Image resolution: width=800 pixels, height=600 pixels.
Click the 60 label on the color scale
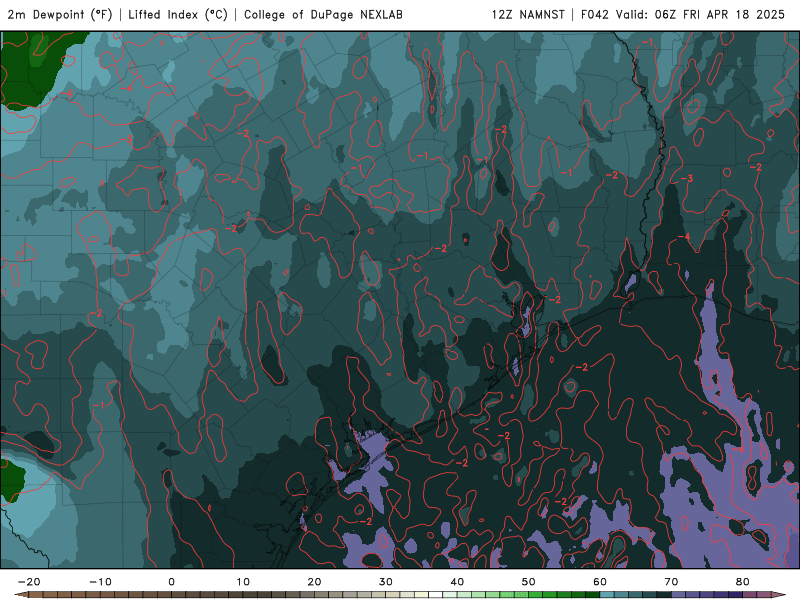tap(600, 582)
